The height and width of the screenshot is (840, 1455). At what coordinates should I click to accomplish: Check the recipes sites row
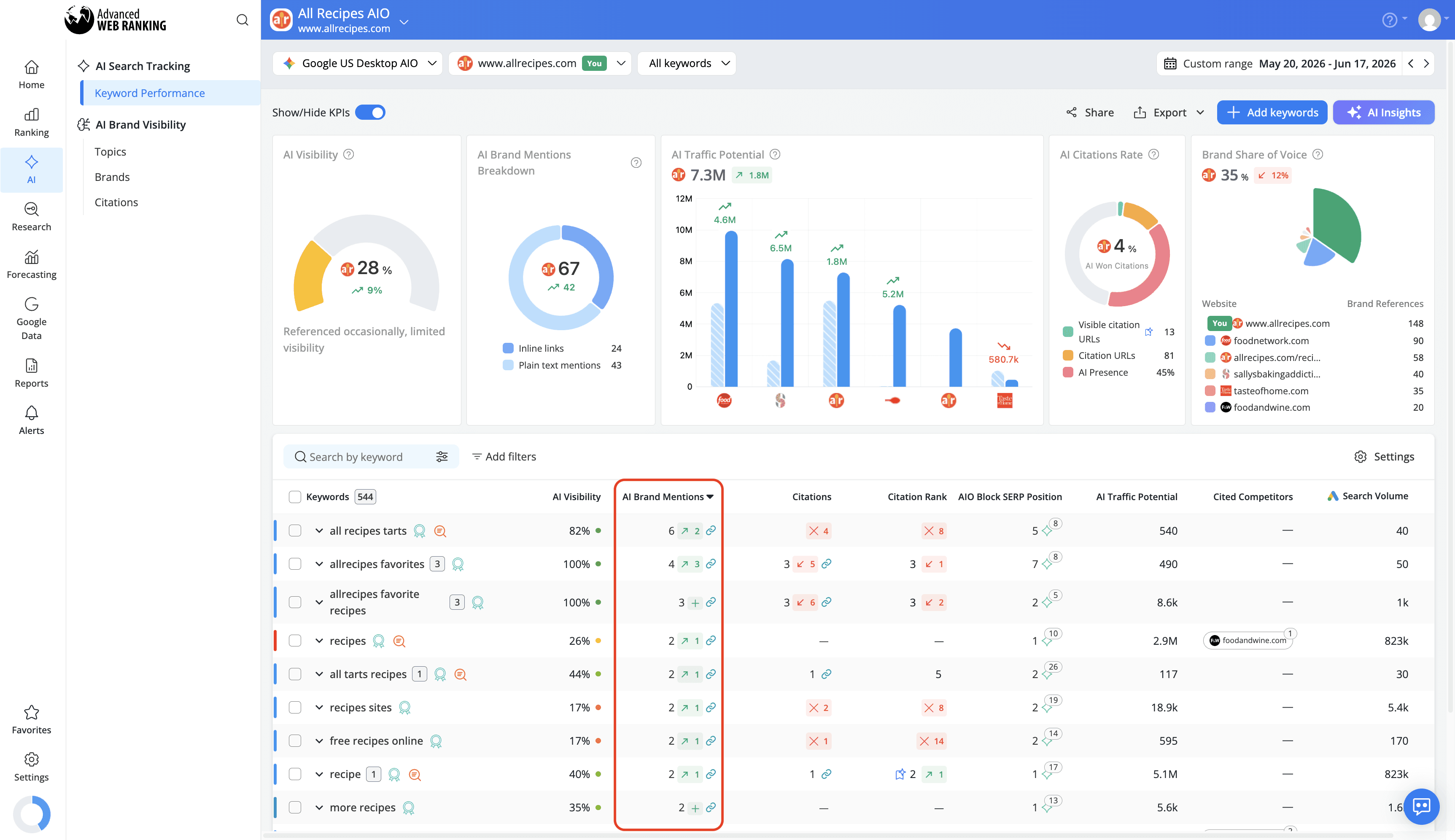click(295, 707)
